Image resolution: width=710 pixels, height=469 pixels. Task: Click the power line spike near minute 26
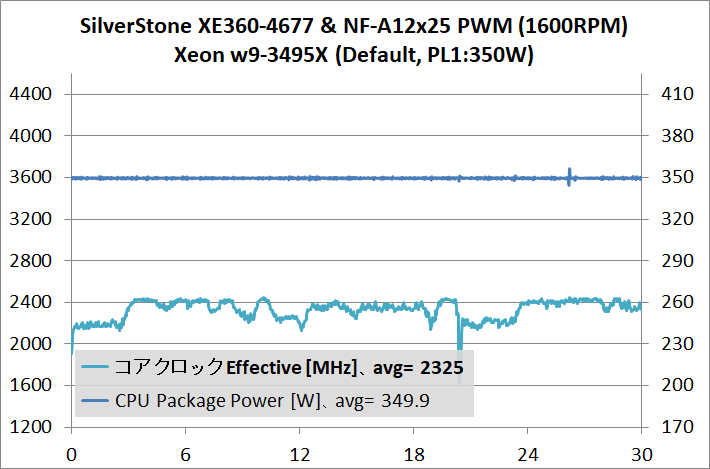pos(569,177)
